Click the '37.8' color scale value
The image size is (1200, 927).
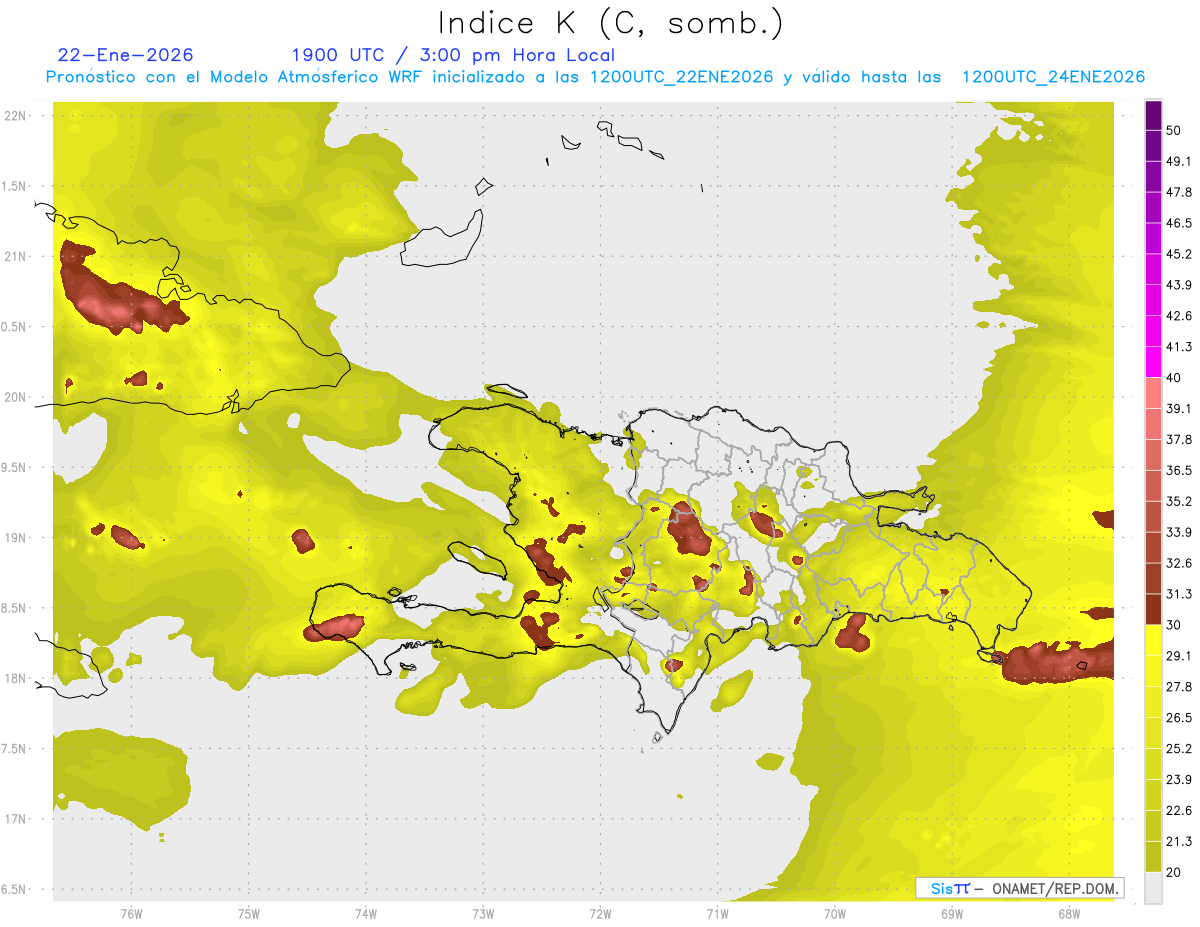[x=1179, y=440]
